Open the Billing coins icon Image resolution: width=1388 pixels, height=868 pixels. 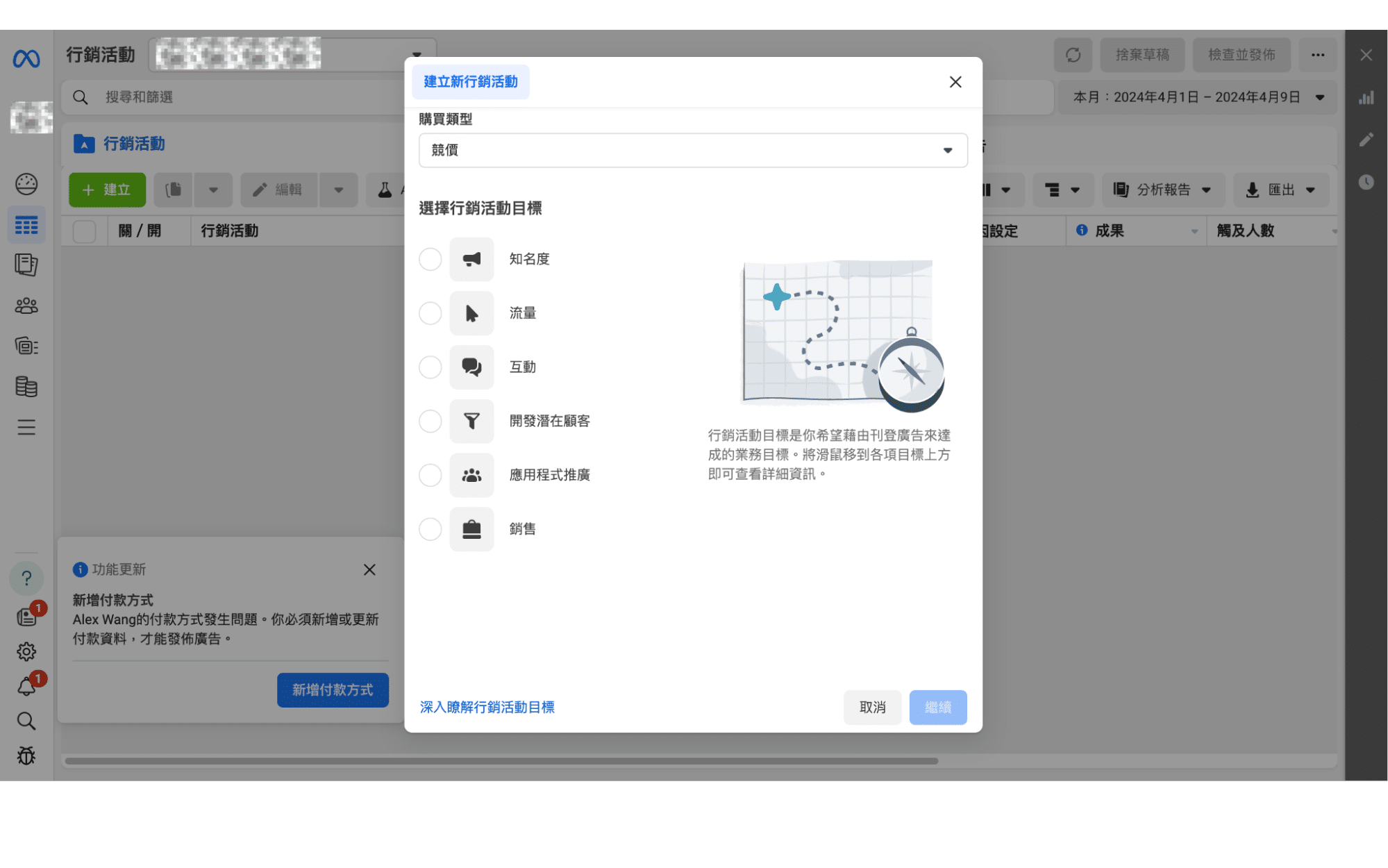[x=26, y=387]
